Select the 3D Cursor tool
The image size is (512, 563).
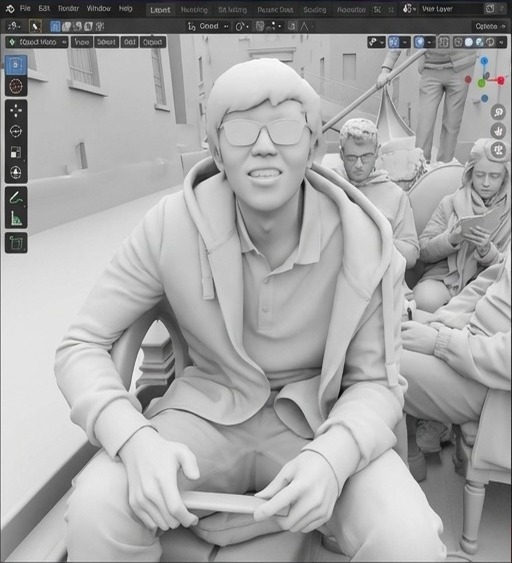16,86
